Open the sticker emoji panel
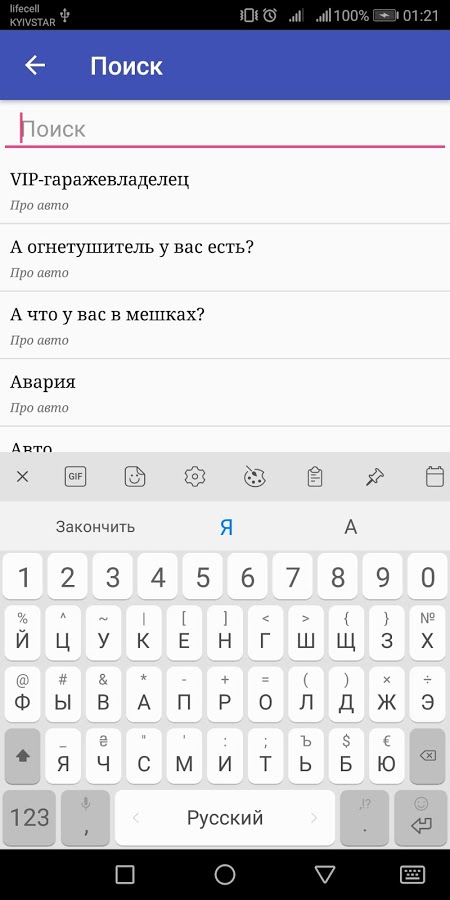Viewport: 450px width, 900px height. [135, 476]
